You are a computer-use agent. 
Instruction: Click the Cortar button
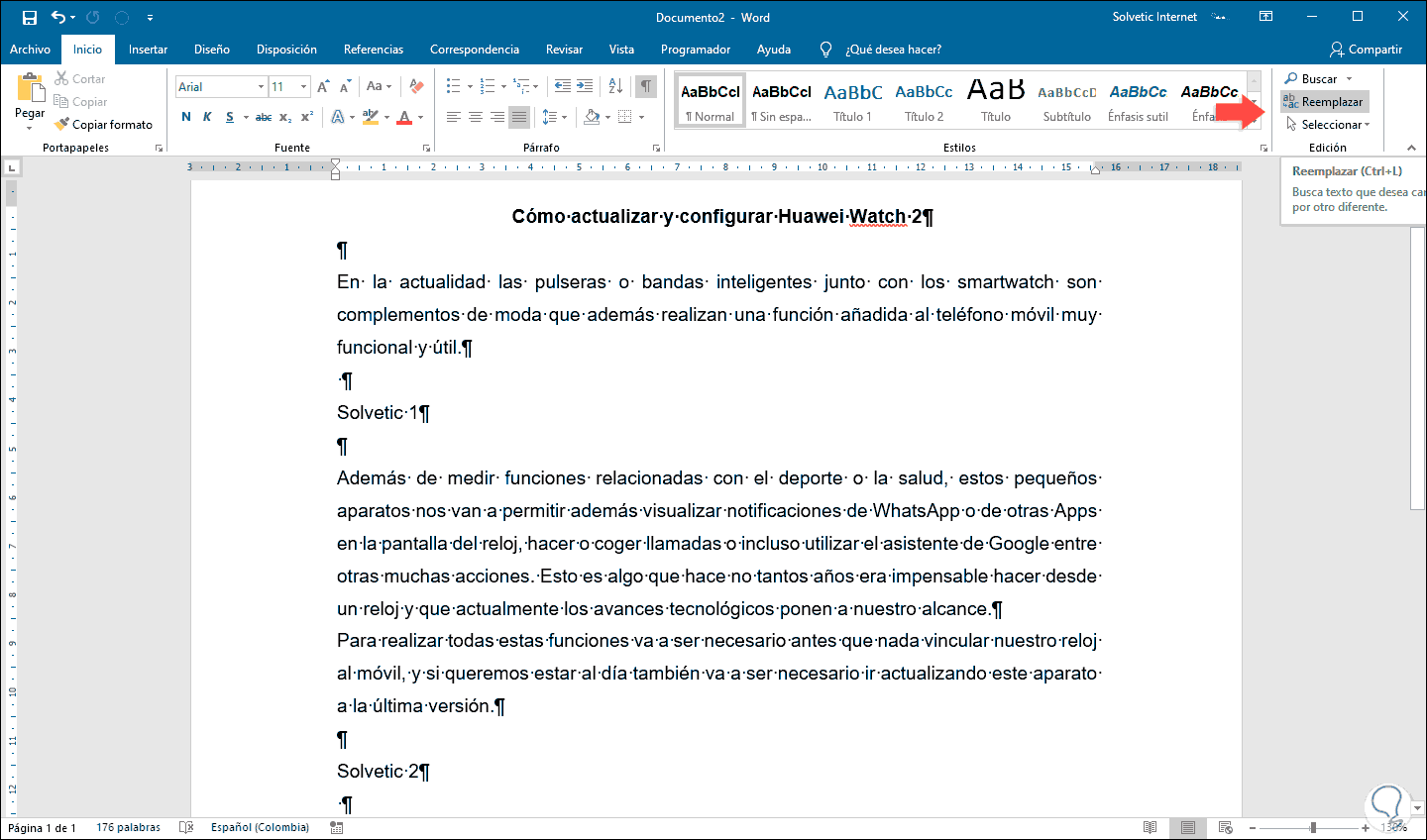pyautogui.click(x=80, y=79)
